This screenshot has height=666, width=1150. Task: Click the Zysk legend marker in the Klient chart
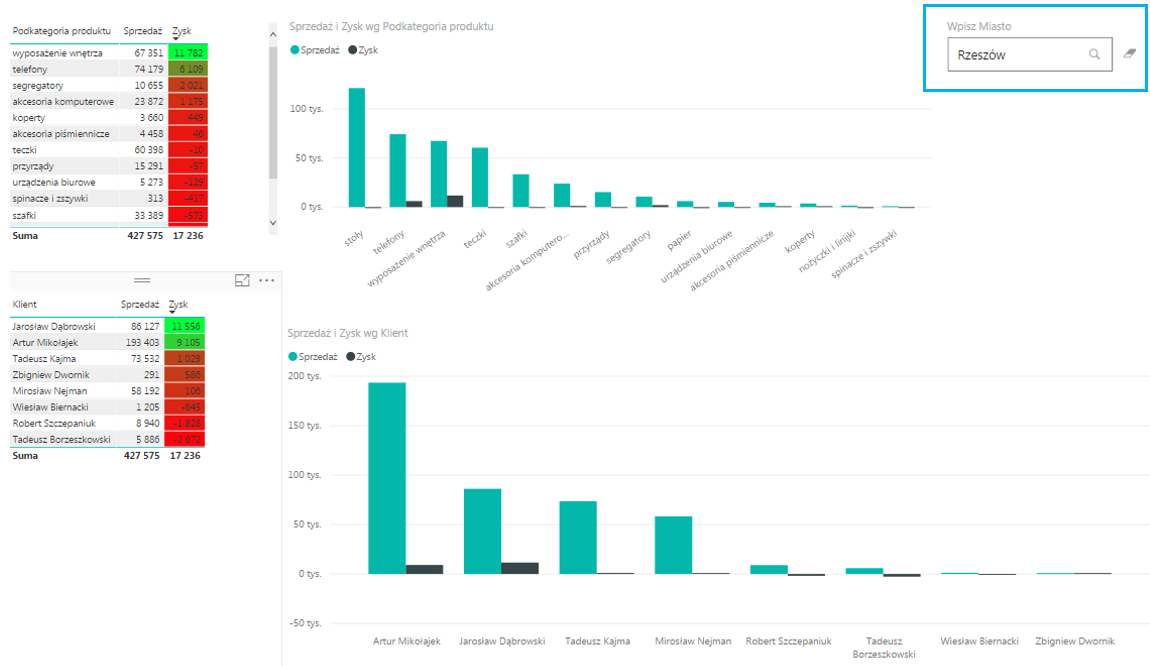pos(350,356)
